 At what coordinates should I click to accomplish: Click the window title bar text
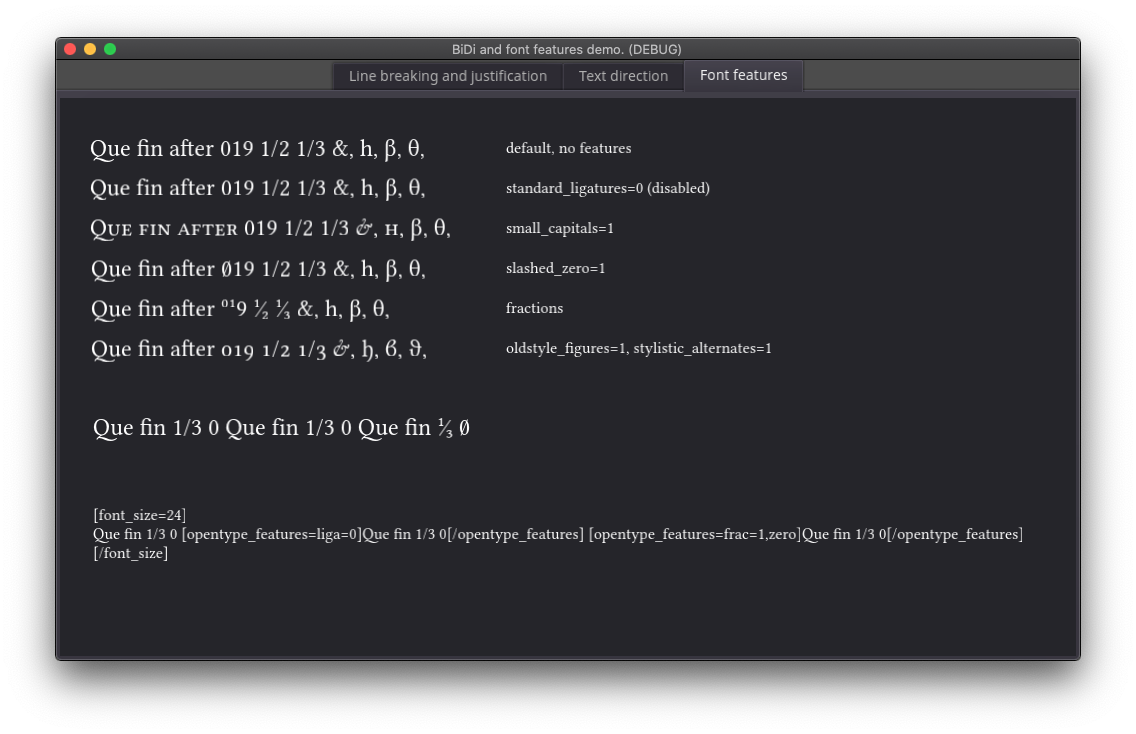568,48
